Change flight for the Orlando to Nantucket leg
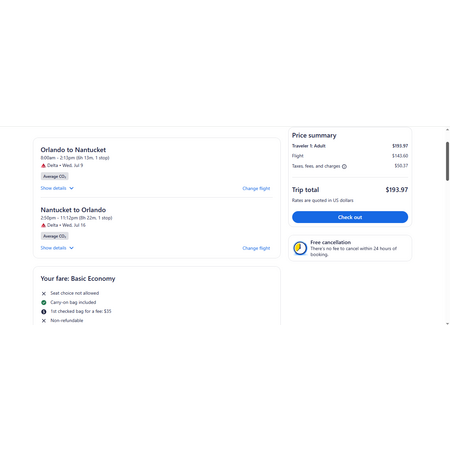450x450 pixels. coord(256,189)
